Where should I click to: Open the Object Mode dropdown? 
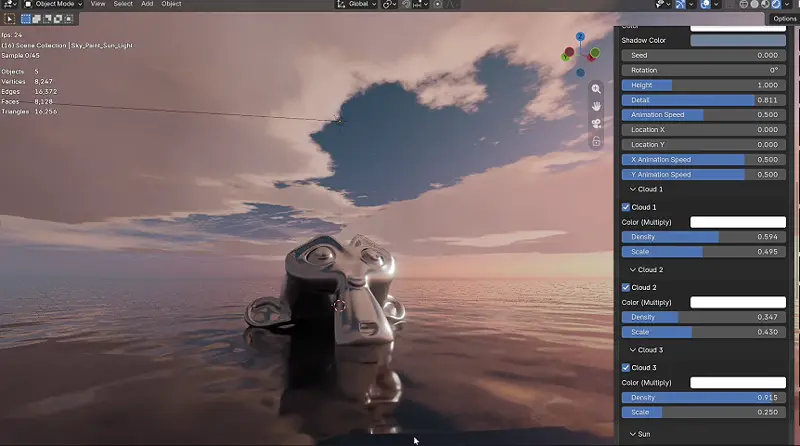click(x=53, y=4)
